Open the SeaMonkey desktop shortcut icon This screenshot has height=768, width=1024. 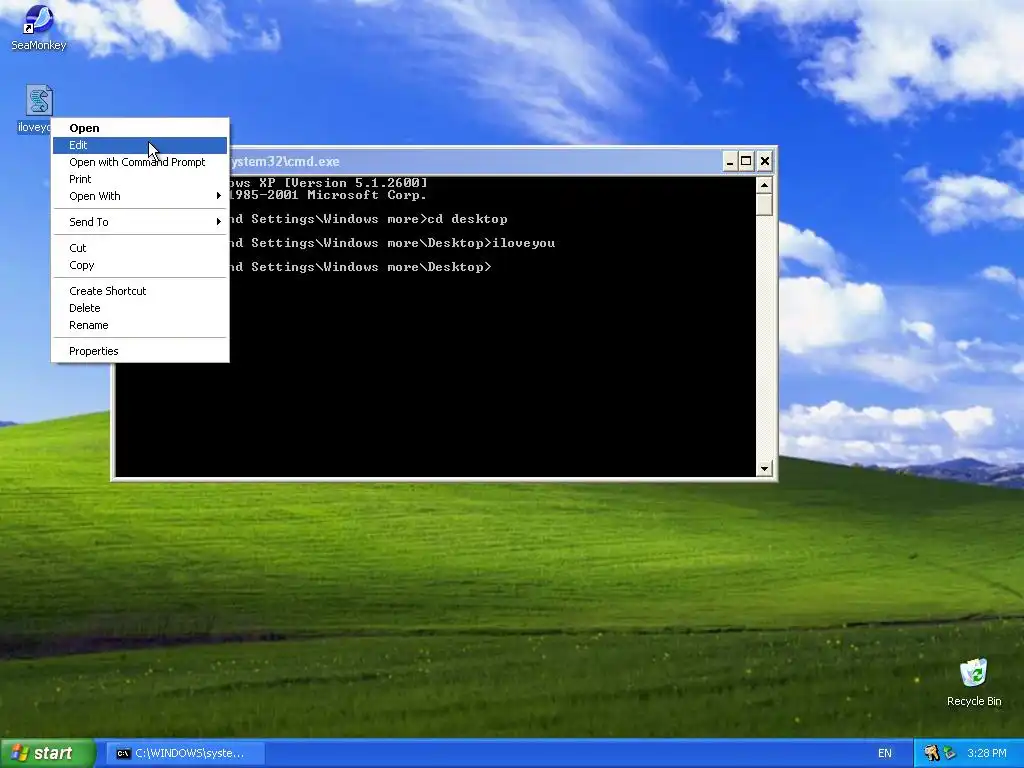pyautogui.click(x=39, y=27)
